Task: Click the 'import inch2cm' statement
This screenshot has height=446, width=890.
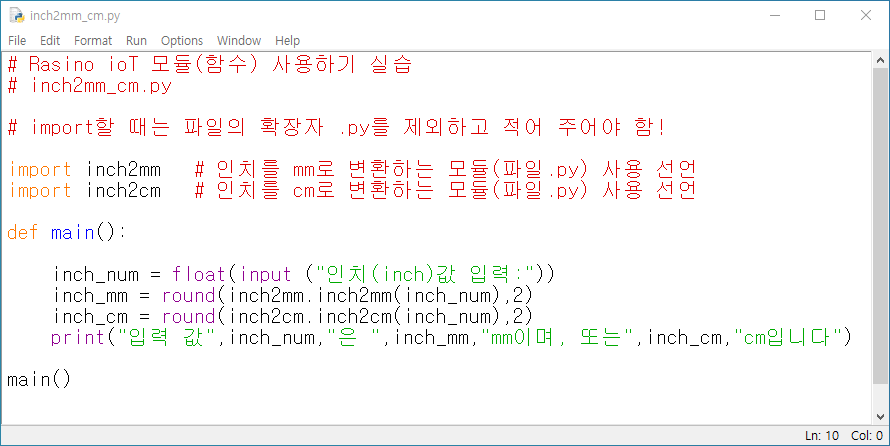Action: (x=85, y=191)
